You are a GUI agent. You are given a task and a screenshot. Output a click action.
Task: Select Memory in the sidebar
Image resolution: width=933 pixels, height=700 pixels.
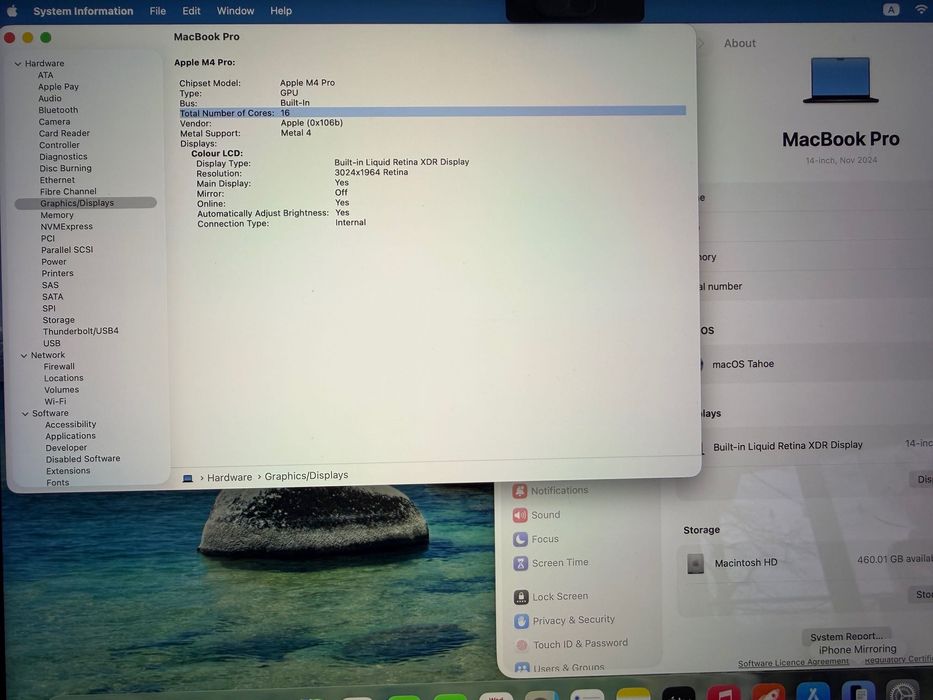tap(57, 215)
